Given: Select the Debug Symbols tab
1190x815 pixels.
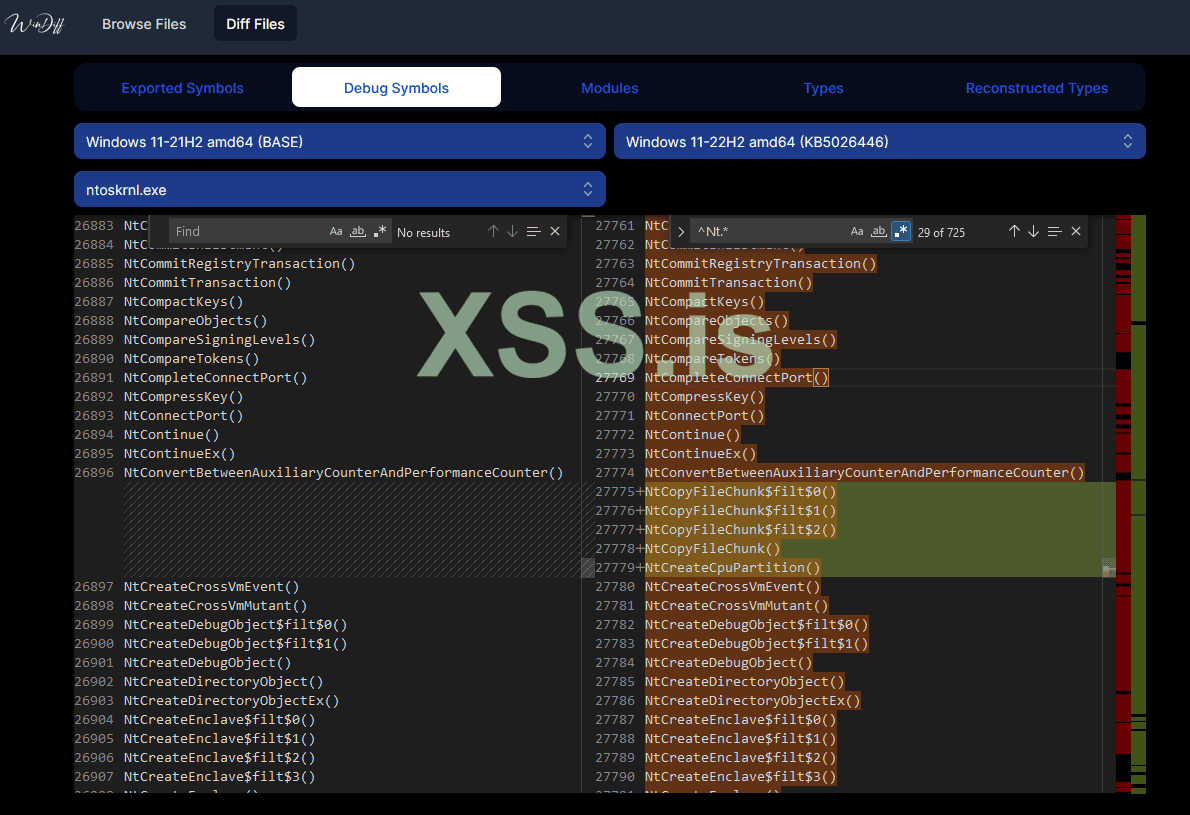Looking at the screenshot, I should (396, 88).
